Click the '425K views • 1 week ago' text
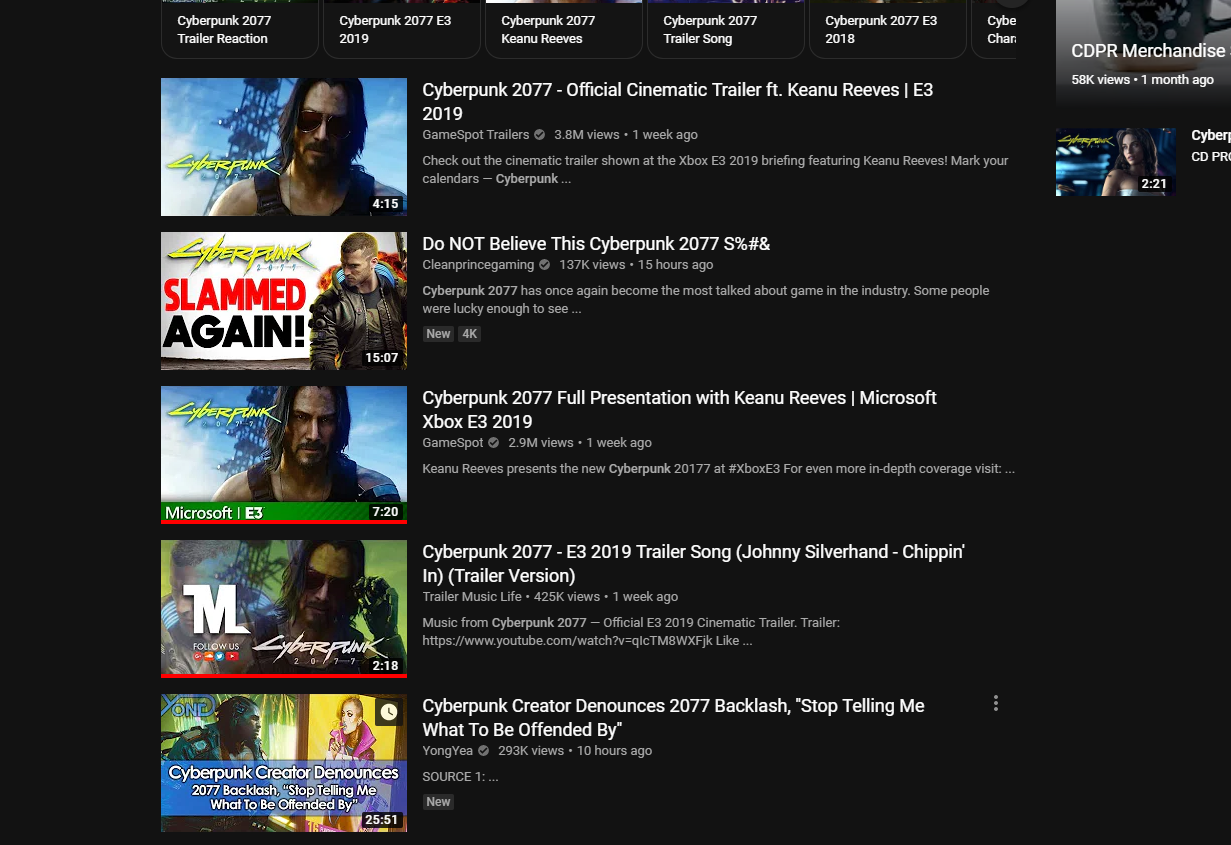1231x845 pixels. [606, 597]
